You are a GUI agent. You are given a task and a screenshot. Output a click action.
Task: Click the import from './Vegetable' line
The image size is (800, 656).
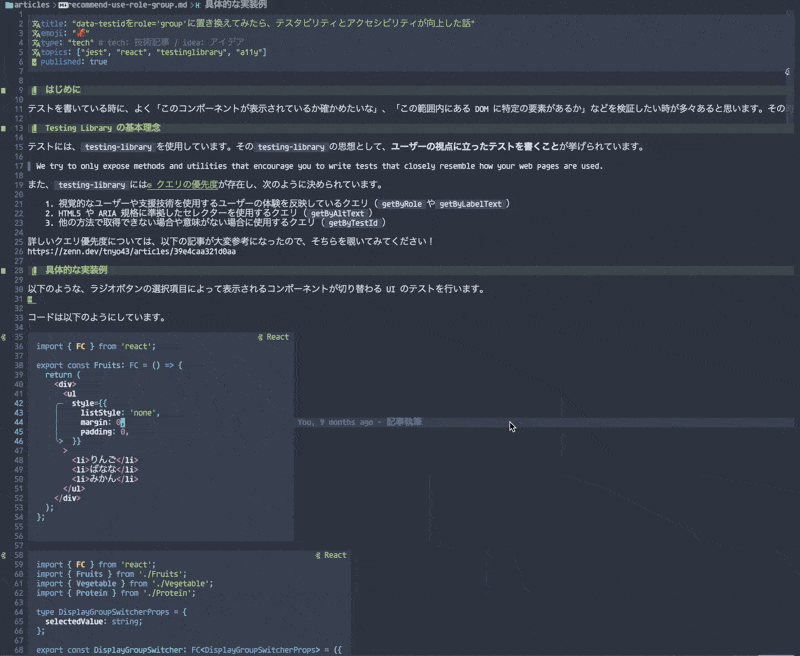click(x=125, y=584)
